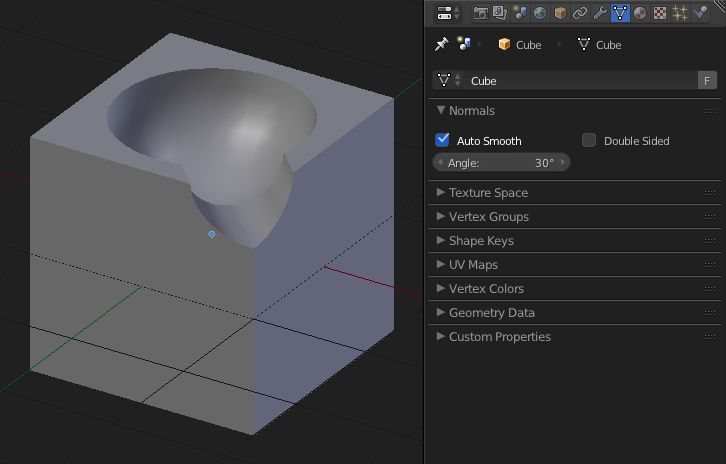This screenshot has height=464, width=726.
Task: Open the Particles tab (sparkles icon)
Action: (x=680, y=13)
